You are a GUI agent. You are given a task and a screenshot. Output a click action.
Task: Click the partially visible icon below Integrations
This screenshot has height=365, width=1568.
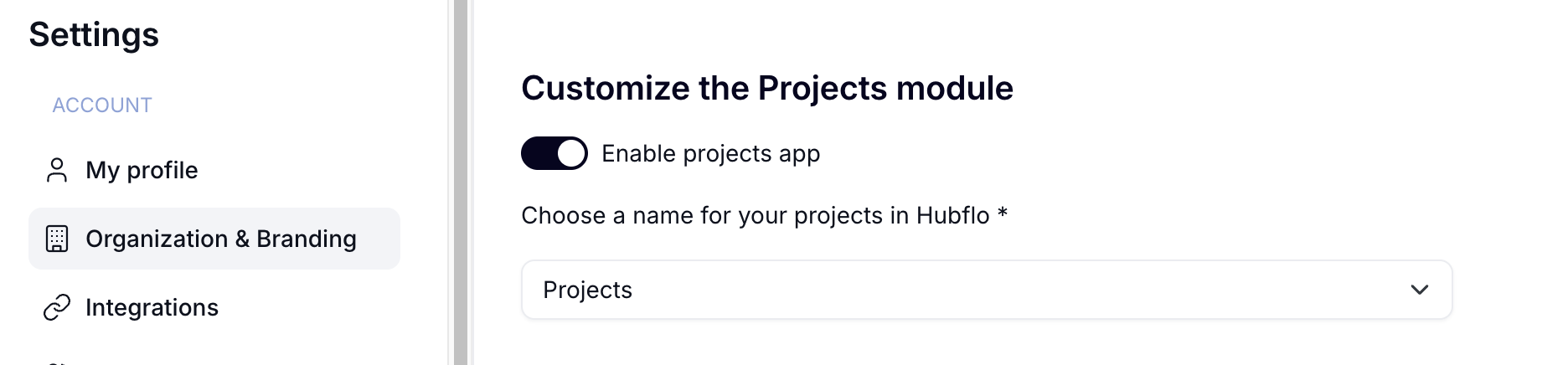tap(57, 362)
